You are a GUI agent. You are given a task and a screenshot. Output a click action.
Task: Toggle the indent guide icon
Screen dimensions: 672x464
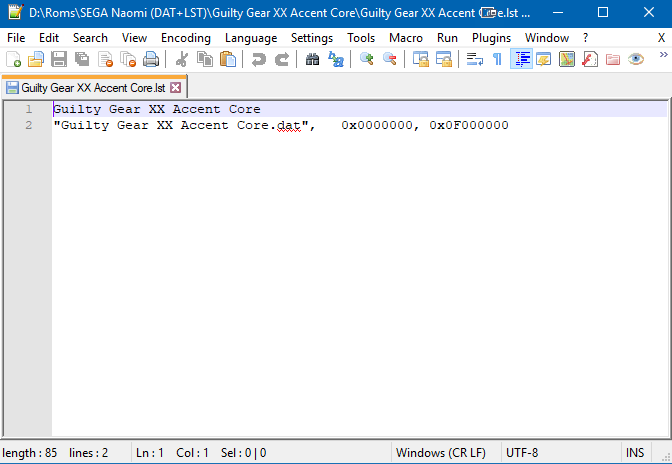[x=521, y=59]
